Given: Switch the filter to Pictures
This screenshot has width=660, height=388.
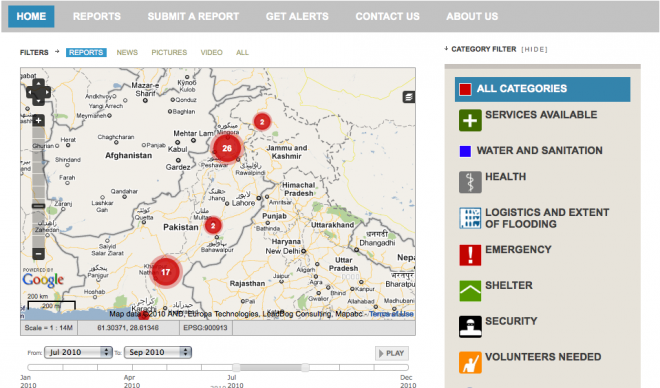Looking at the screenshot, I should (169, 52).
